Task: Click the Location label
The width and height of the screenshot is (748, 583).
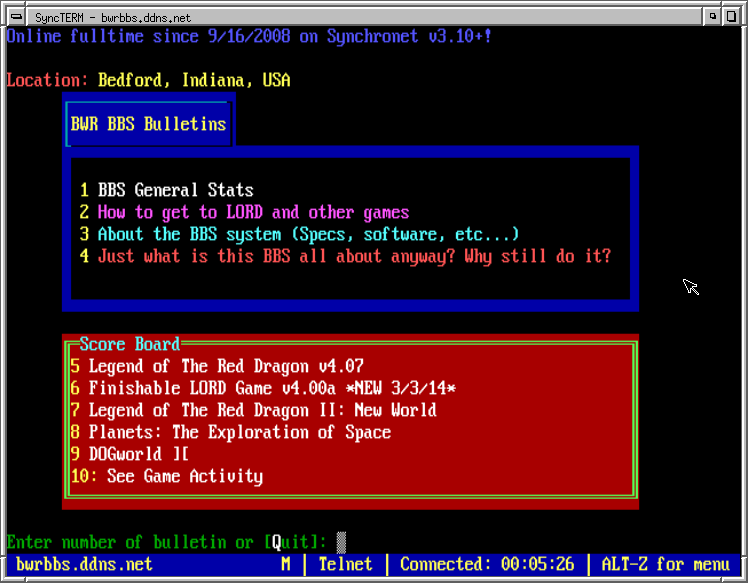Action: point(48,80)
